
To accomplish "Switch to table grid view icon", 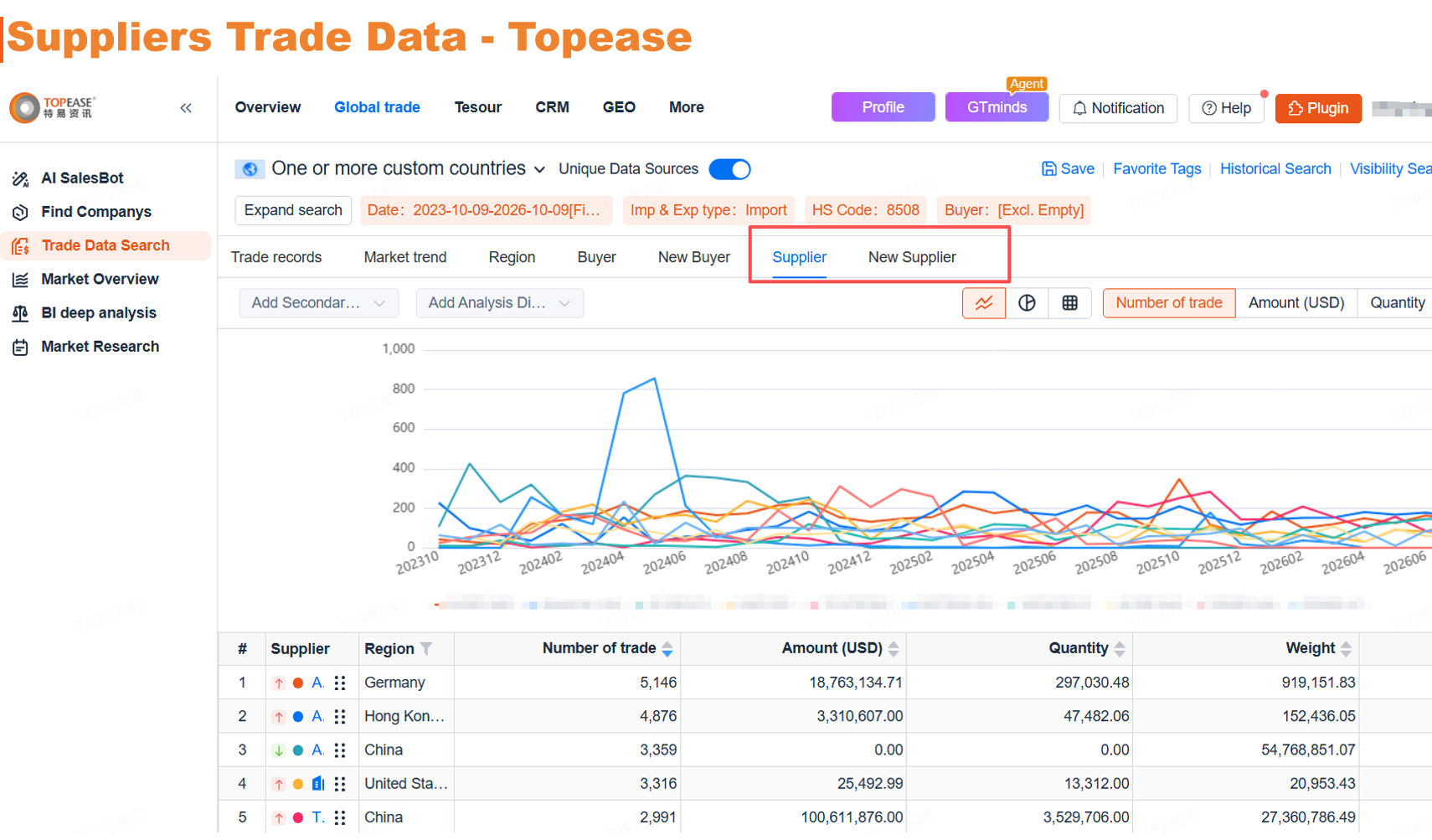I will tap(1069, 303).
